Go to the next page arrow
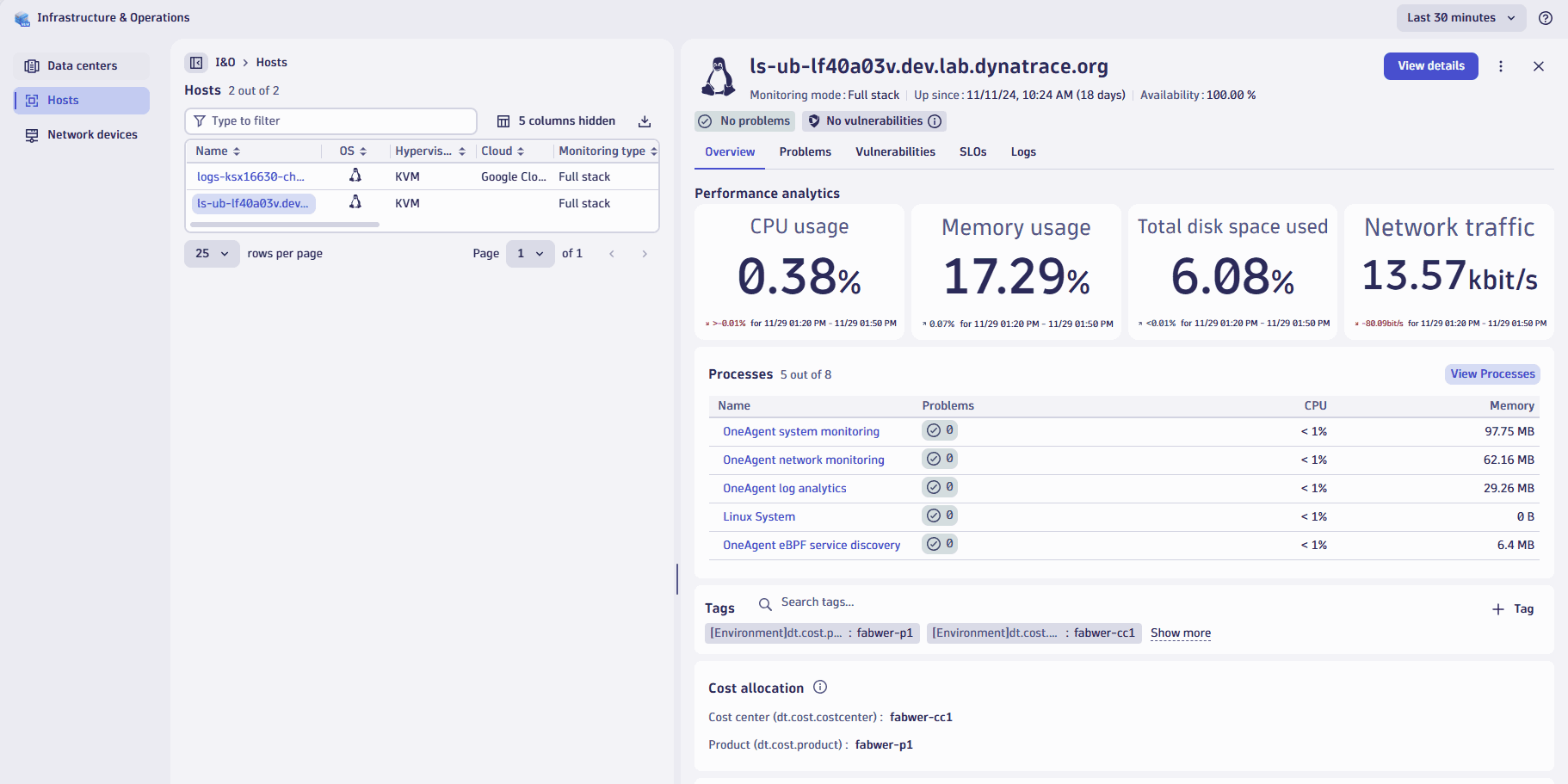 tap(645, 254)
